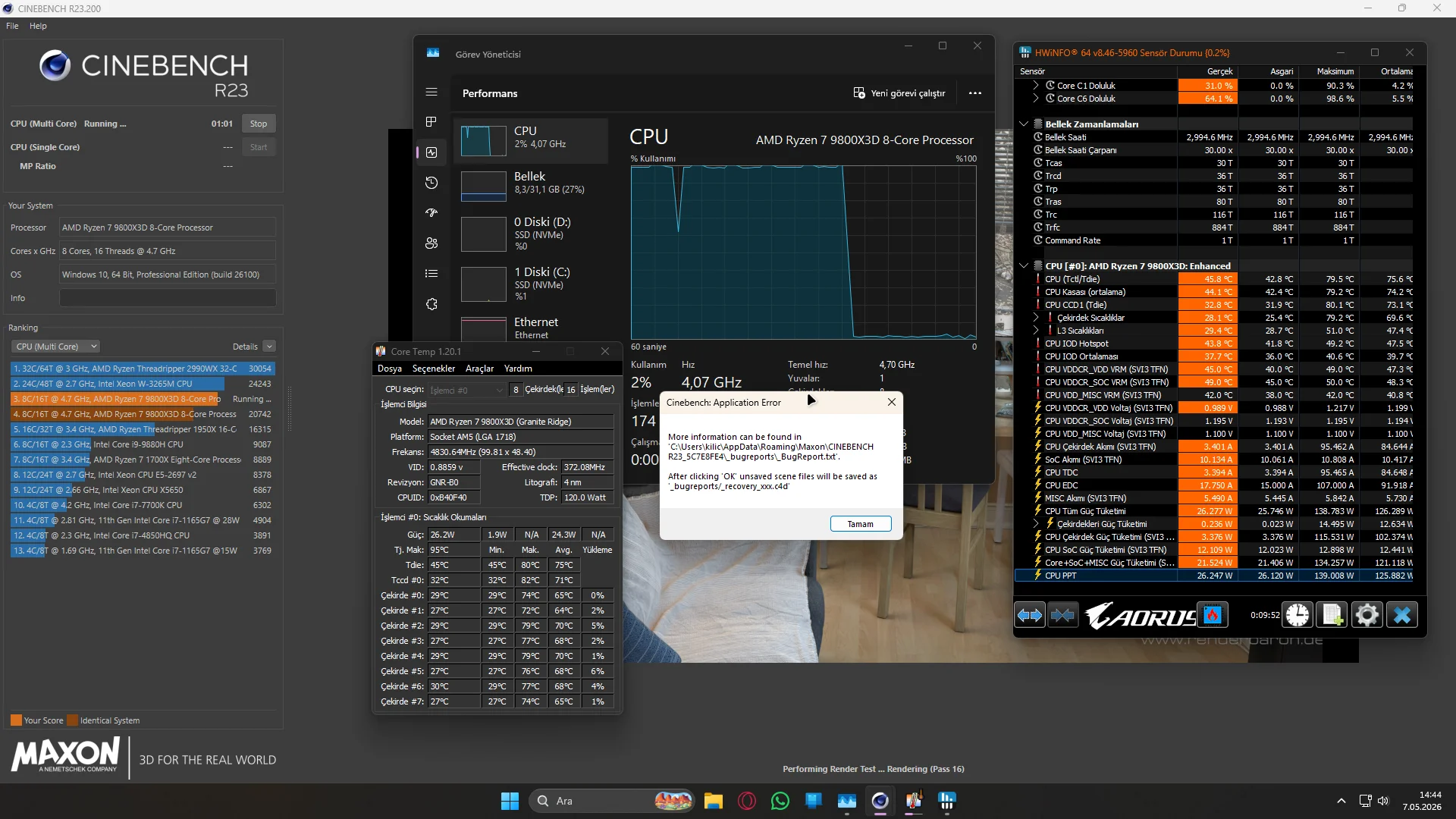Select Ethernet entry in Performance list

531,328
